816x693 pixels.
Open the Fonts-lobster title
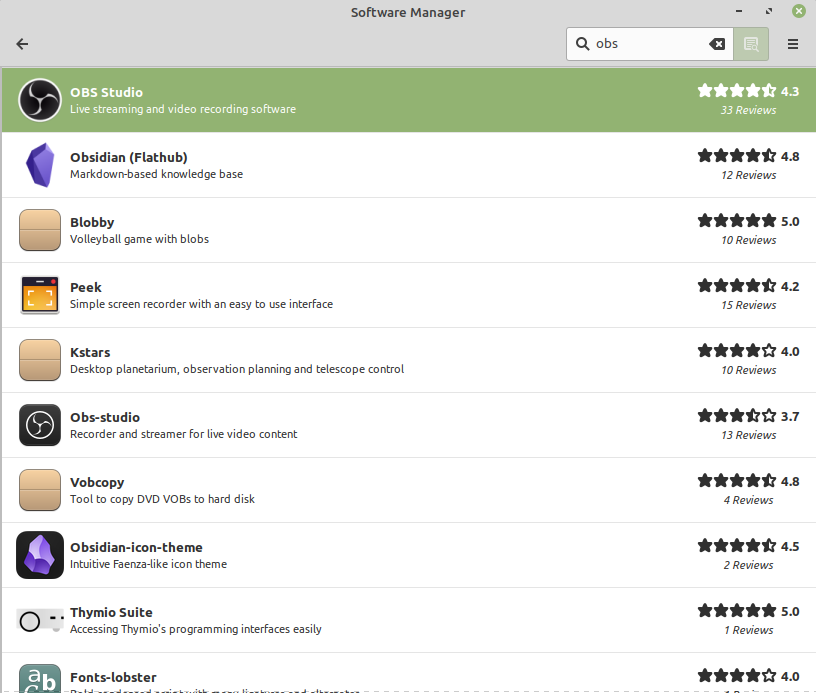pos(113,677)
